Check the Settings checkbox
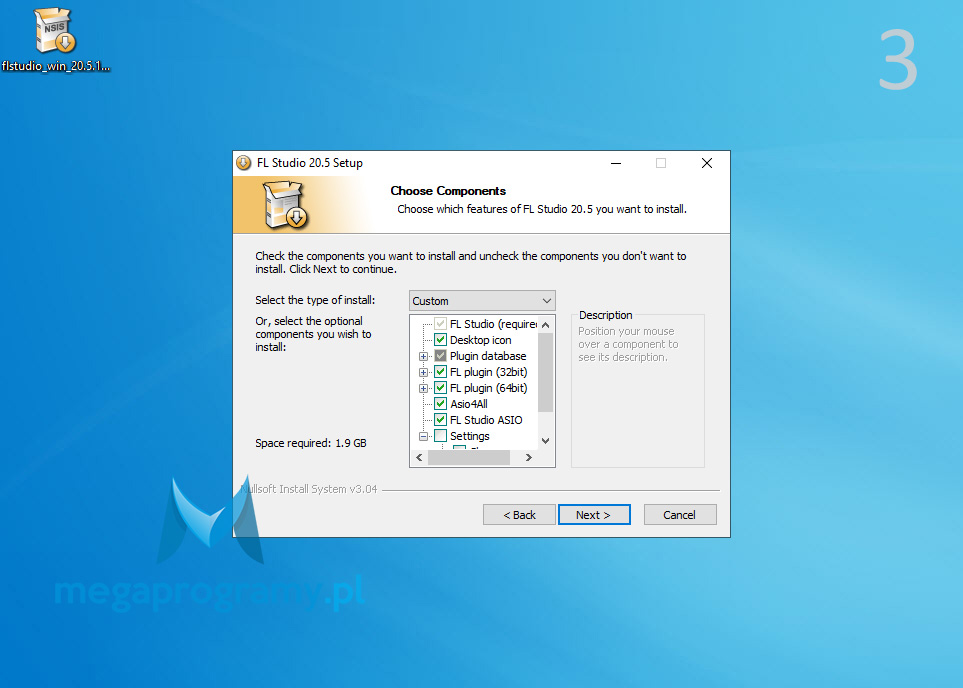 (440, 436)
